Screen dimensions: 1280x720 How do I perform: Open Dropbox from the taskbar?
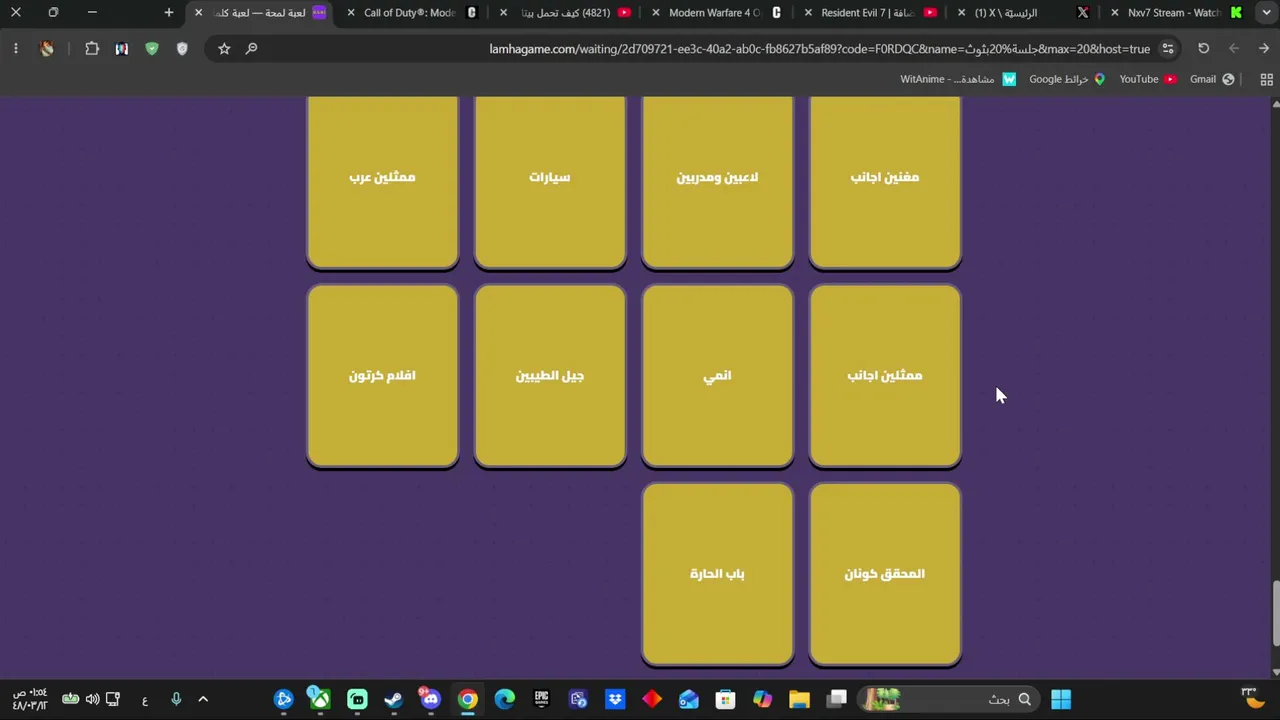click(x=615, y=699)
